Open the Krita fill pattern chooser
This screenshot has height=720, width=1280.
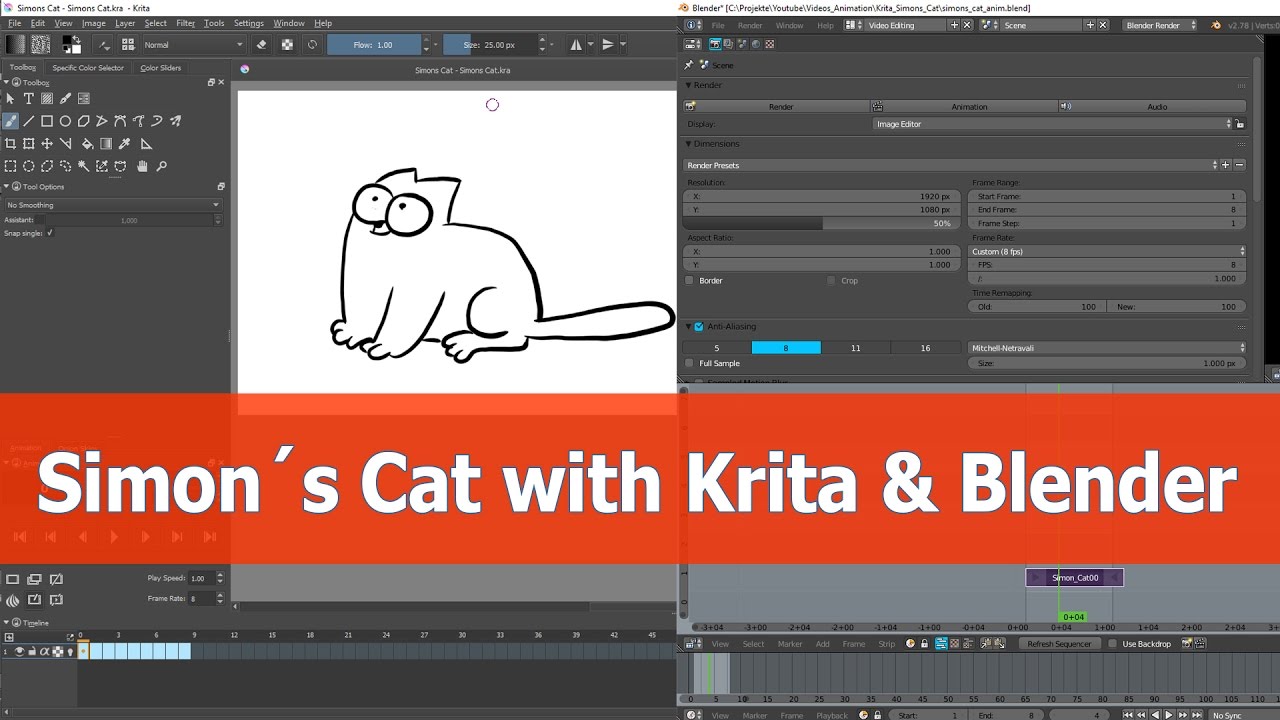pos(41,44)
